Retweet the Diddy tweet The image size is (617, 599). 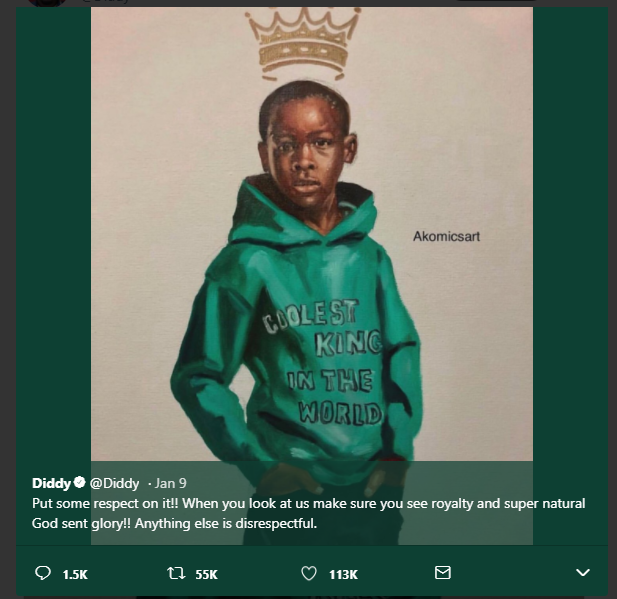[x=176, y=574]
